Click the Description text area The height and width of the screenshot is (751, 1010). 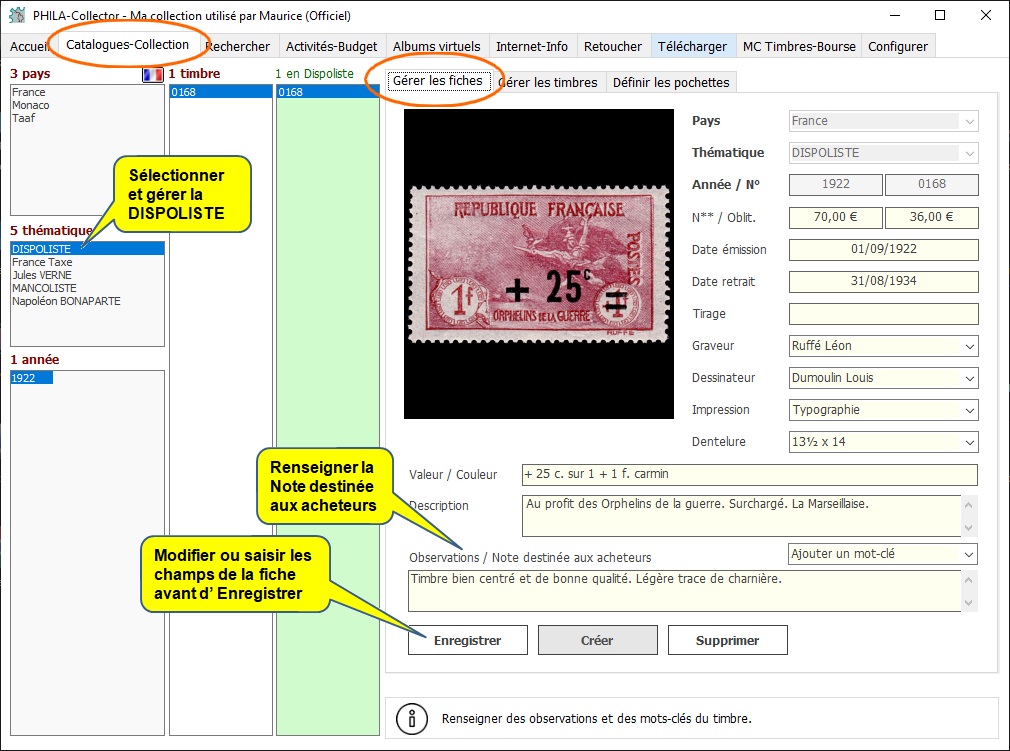click(x=741, y=515)
